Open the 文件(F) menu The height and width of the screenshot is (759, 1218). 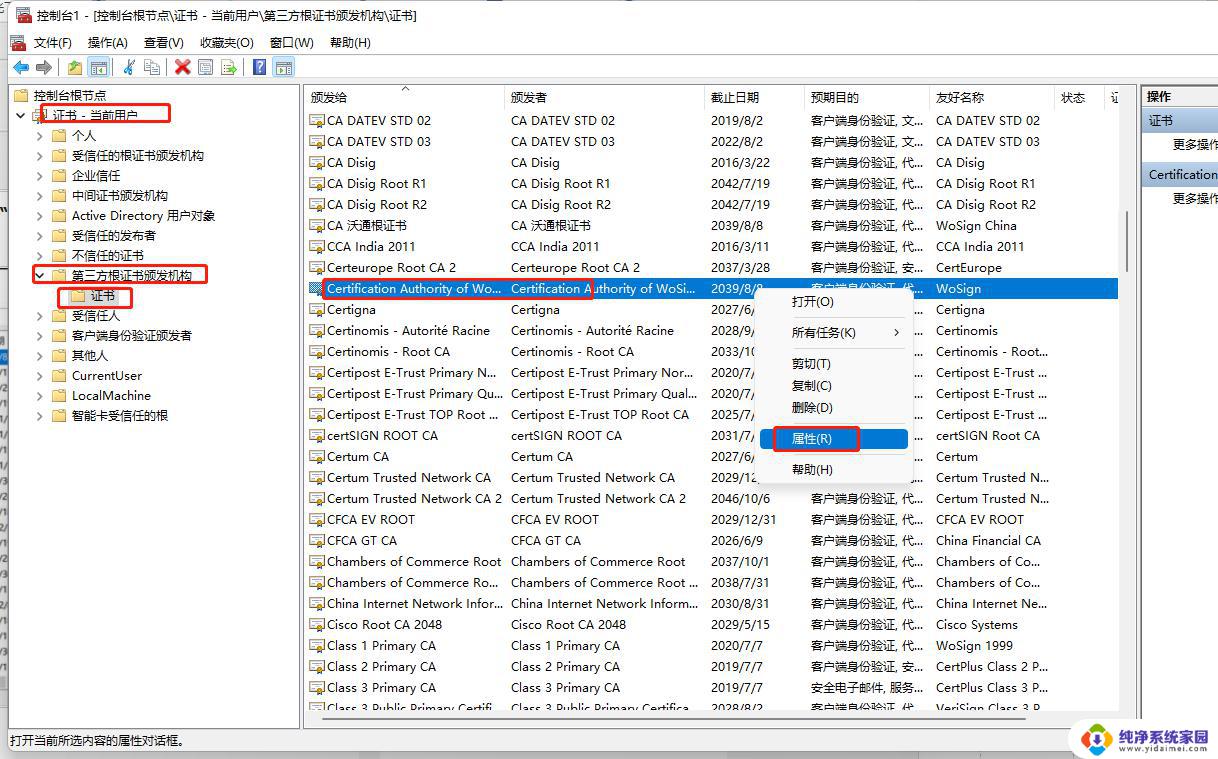52,42
